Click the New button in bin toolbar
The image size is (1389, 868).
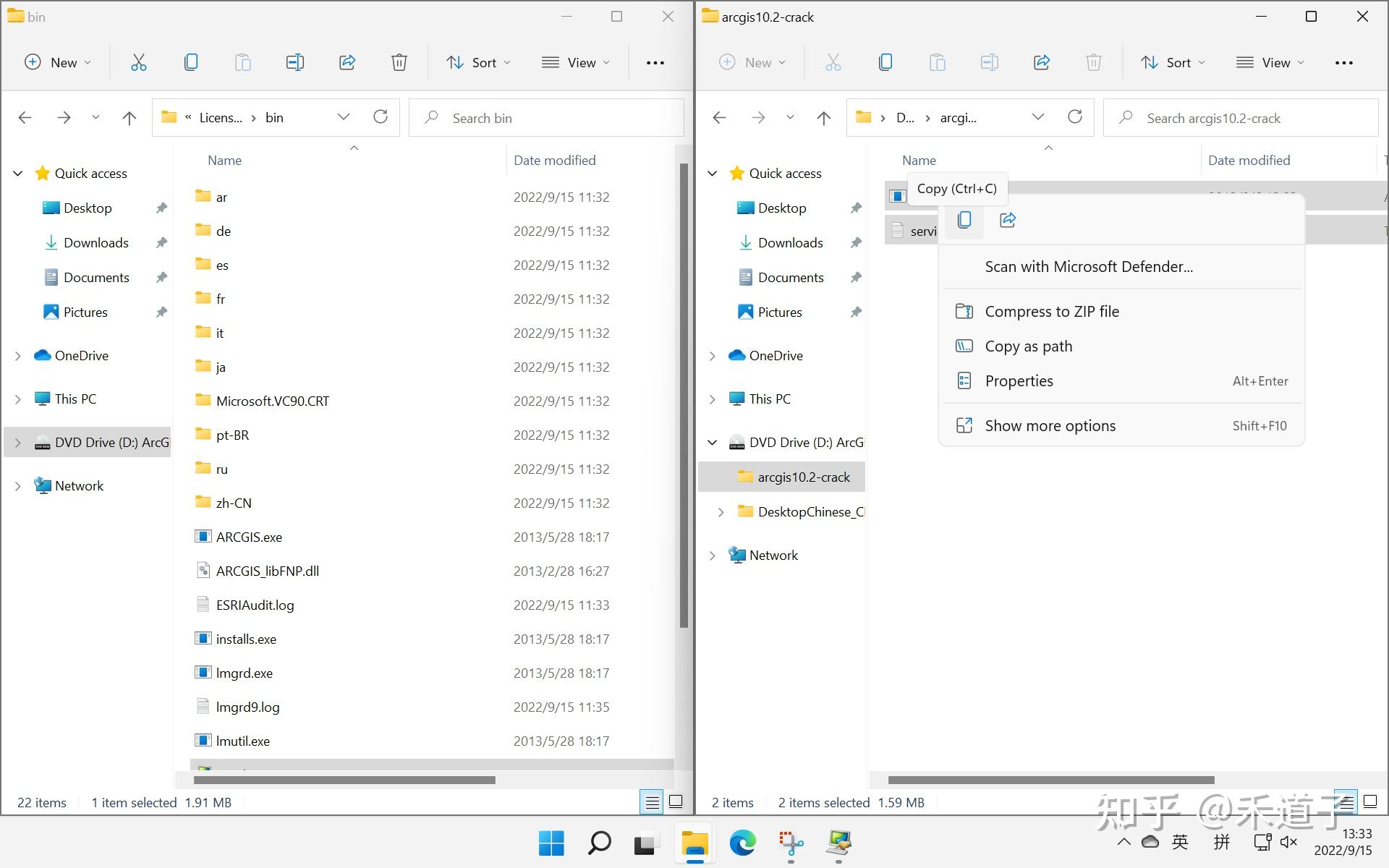[57, 62]
